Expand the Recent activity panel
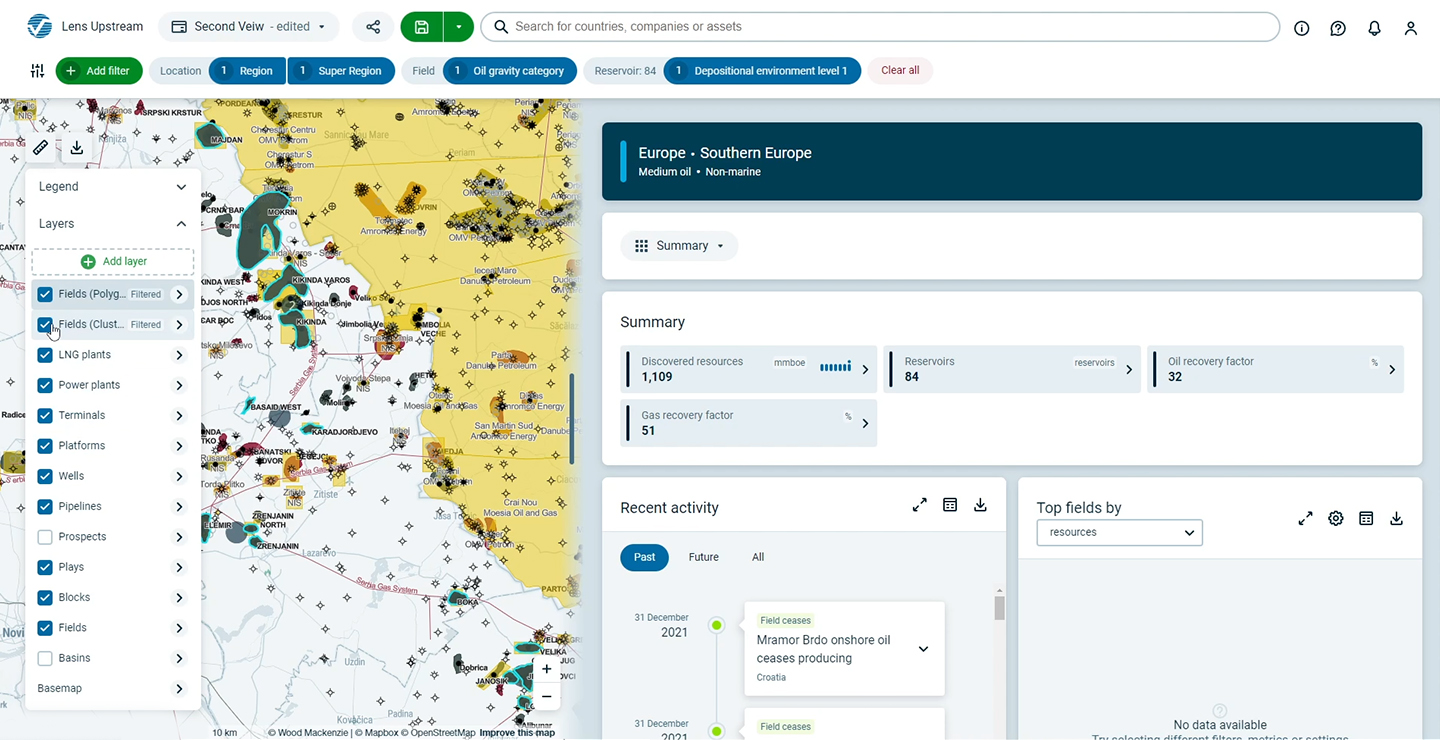Screen dimensions: 1440x740 920,505
